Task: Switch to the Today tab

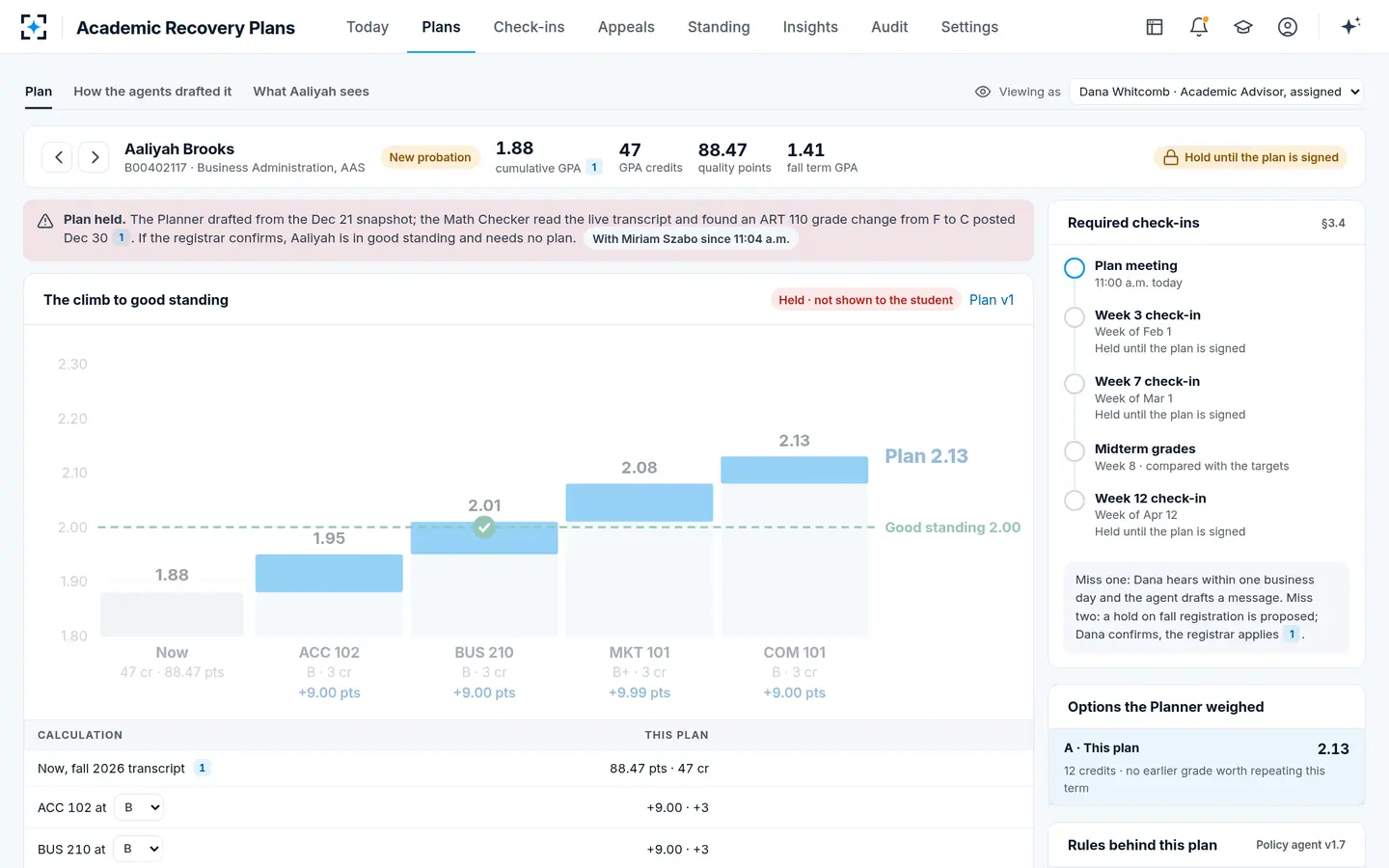Action: click(x=368, y=27)
